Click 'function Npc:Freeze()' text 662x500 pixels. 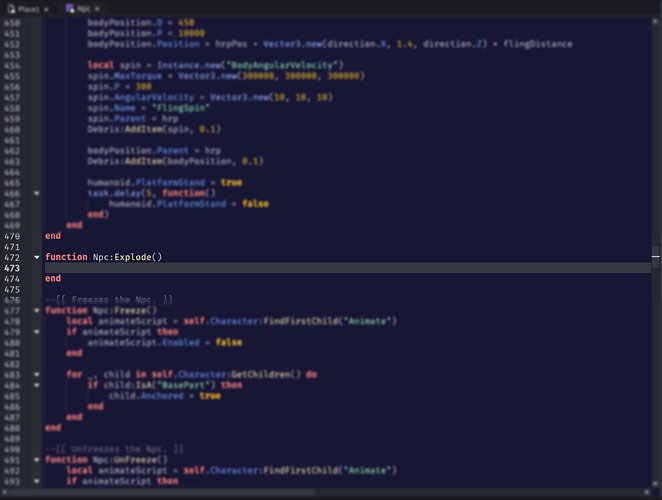(101, 310)
